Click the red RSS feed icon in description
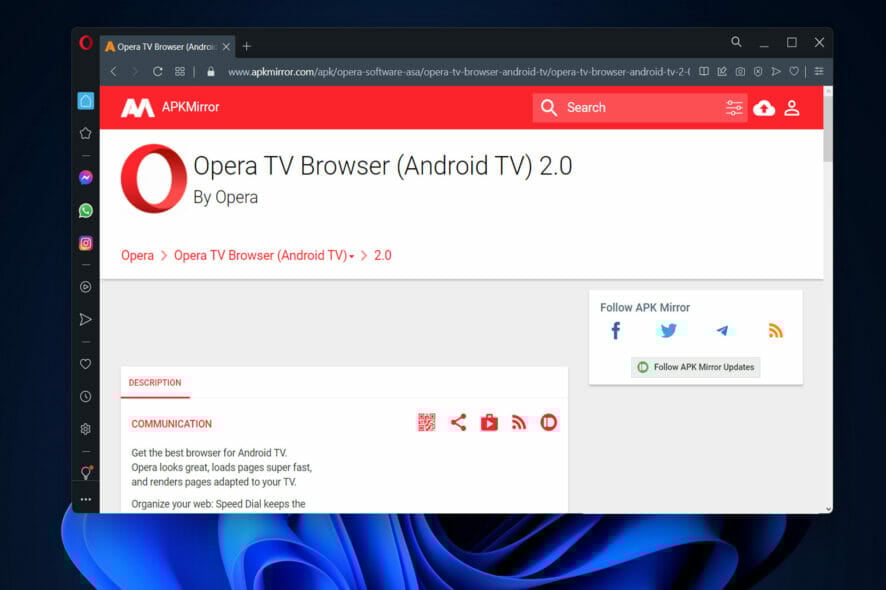The height and width of the screenshot is (590, 886). pyautogui.click(x=519, y=422)
